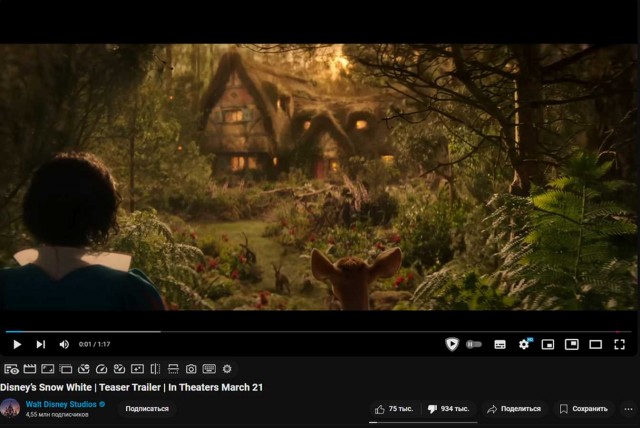Open keyboard shortcuts icon in extension toolbar

(209, 369)
